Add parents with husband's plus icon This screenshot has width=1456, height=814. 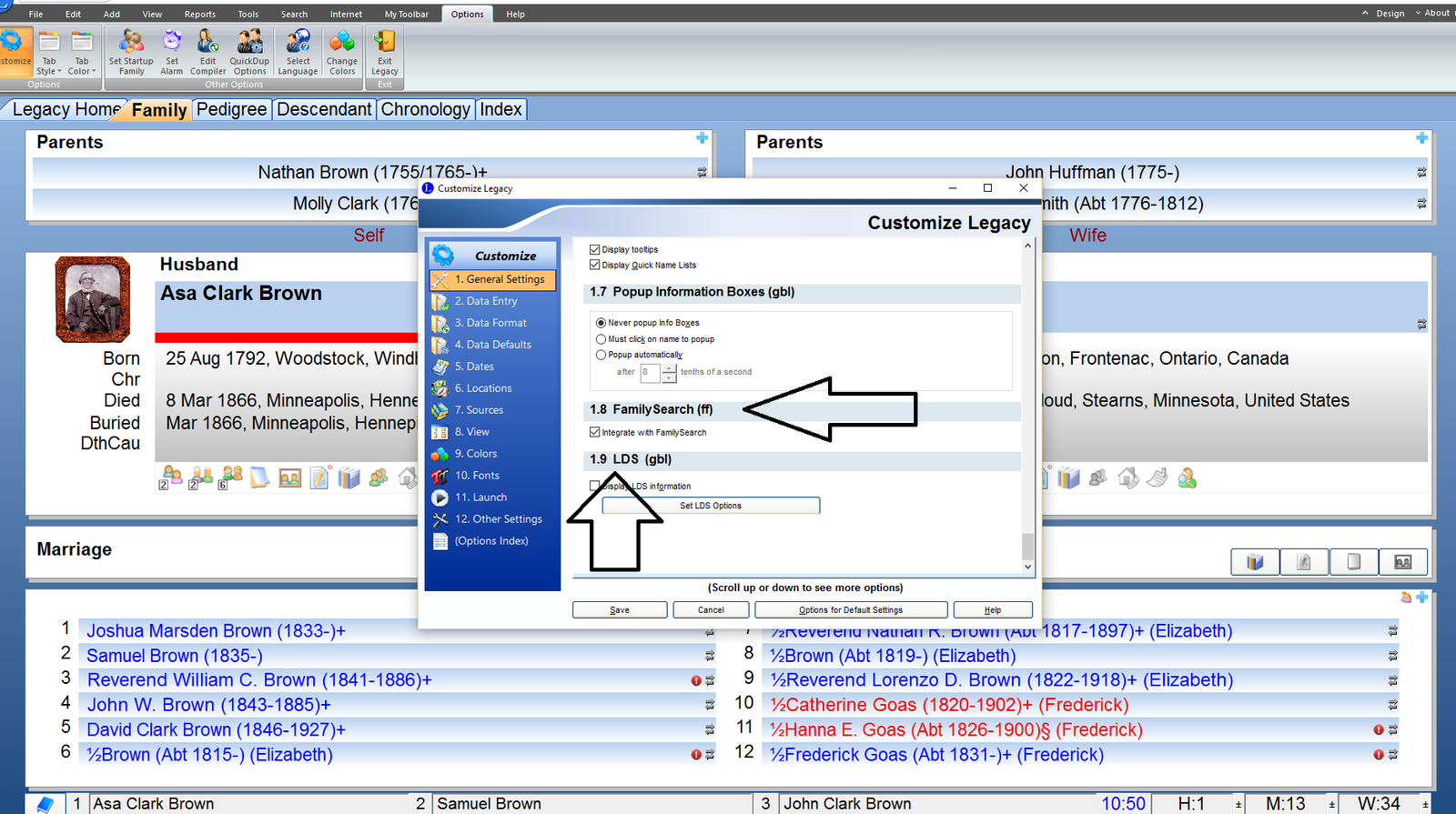pos(702,138)
